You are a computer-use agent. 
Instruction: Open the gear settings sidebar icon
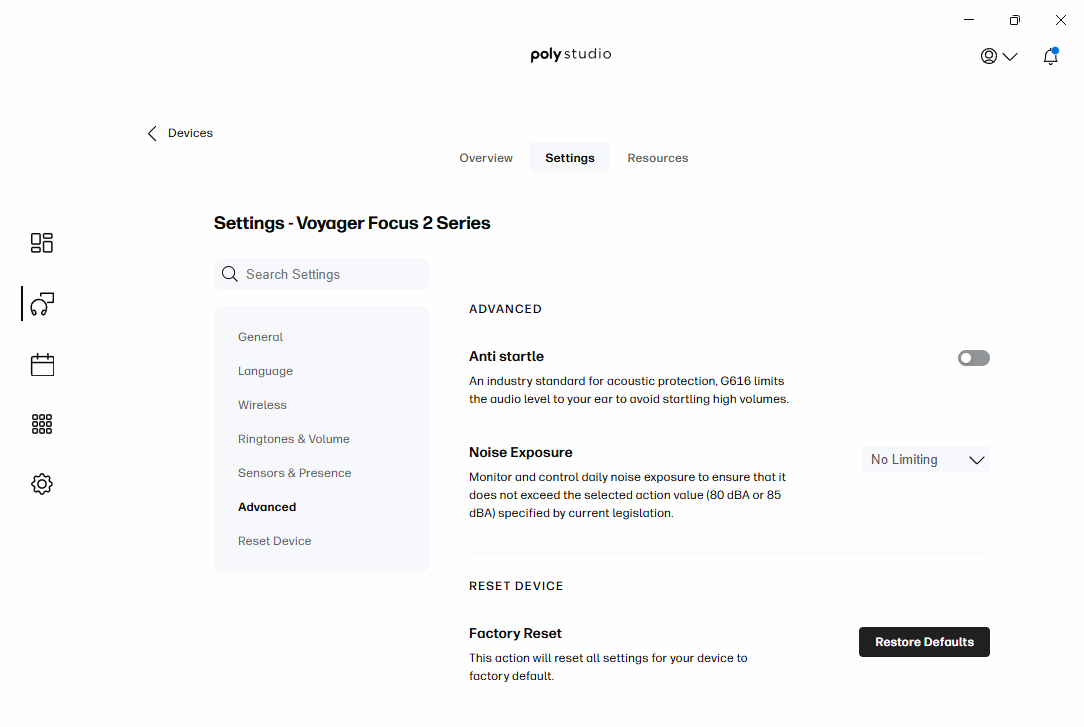[42, 484]
